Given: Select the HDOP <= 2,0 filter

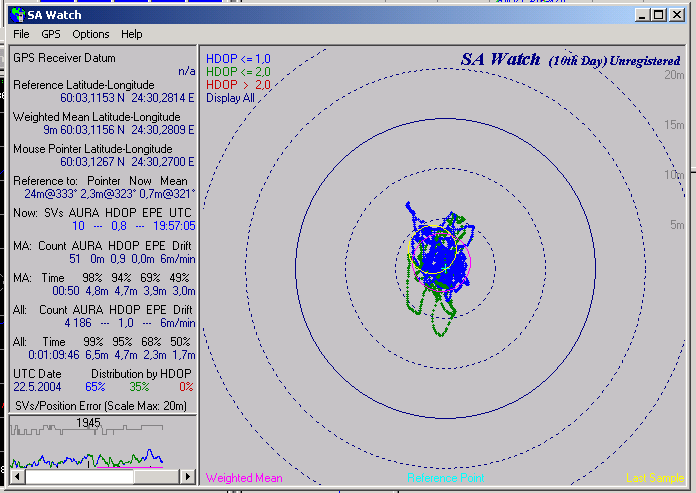Looking at the screenshot, I should 238,71.
